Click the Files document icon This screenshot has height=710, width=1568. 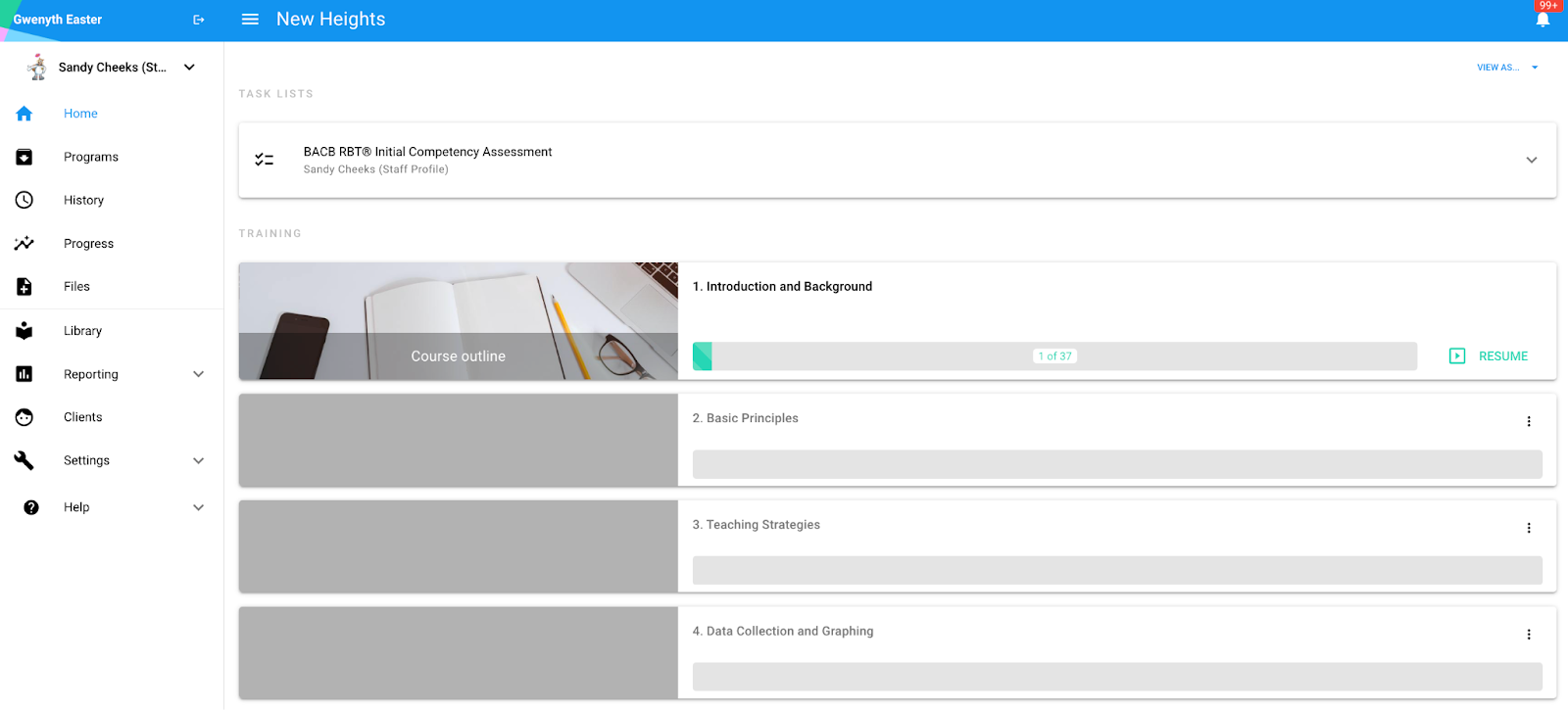(x=24, y=286)
